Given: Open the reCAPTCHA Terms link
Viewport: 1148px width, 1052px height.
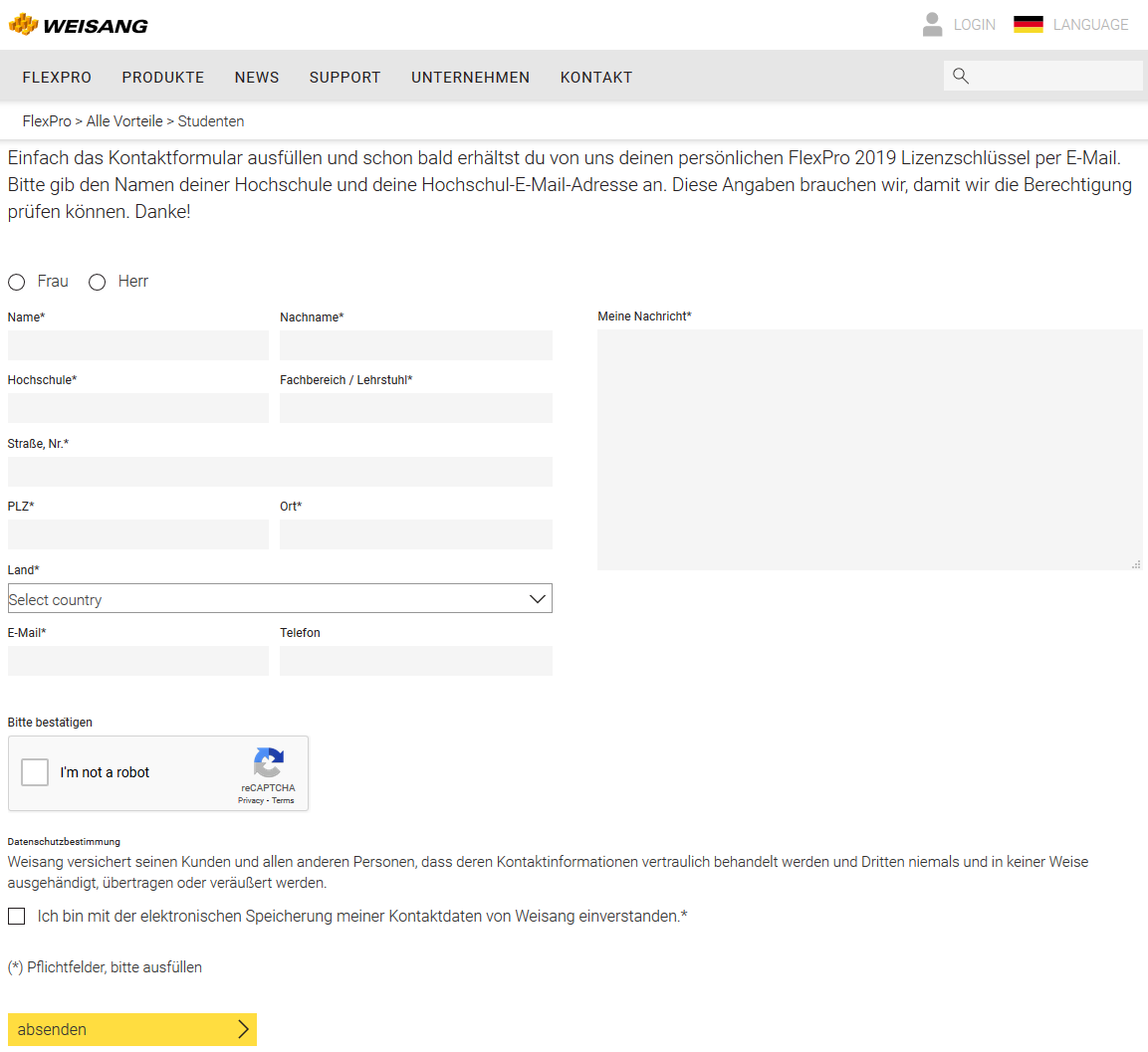Looking at the screenshot, I should point(283,800).
